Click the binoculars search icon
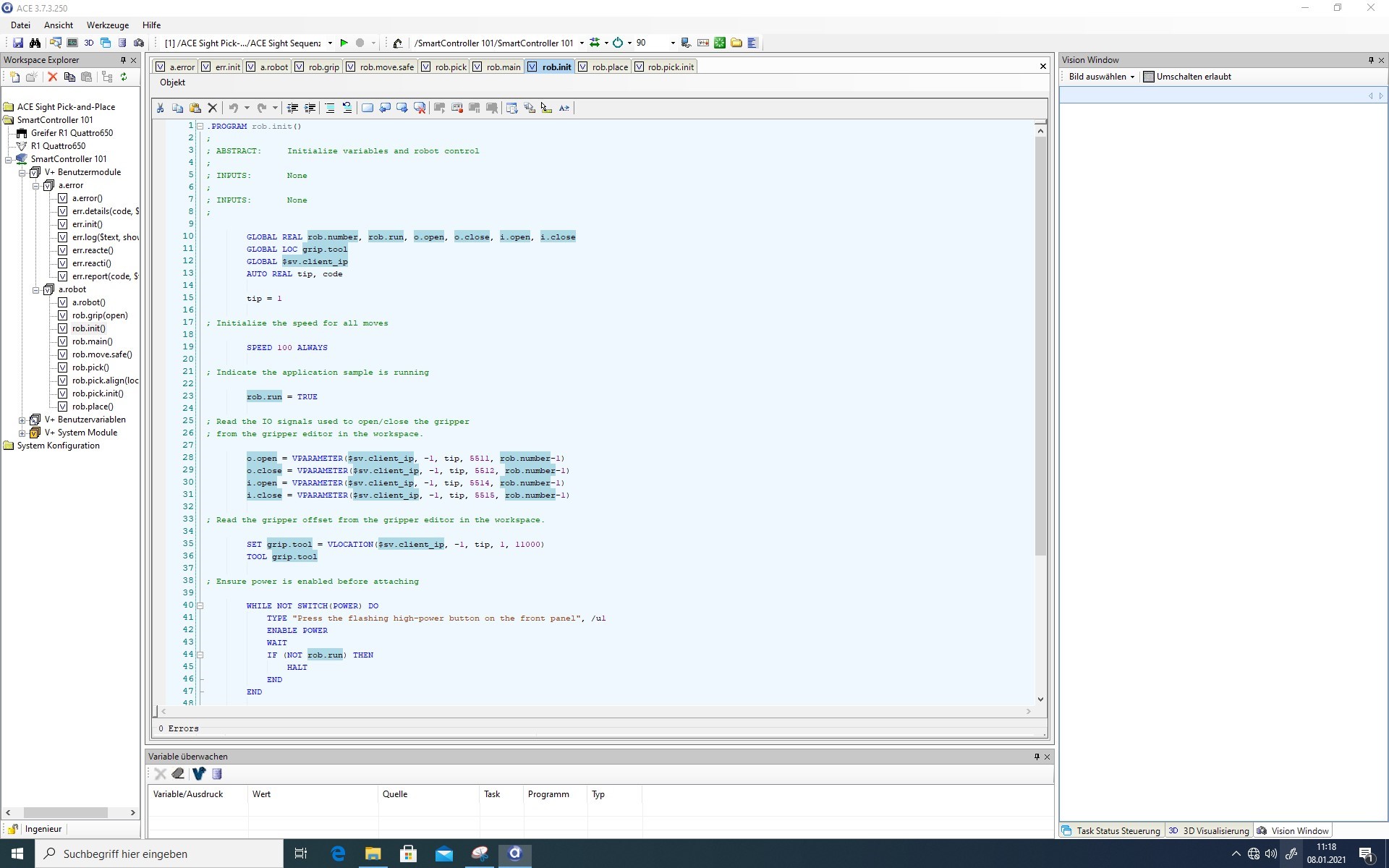1389x868 pixels. [35, 43]
